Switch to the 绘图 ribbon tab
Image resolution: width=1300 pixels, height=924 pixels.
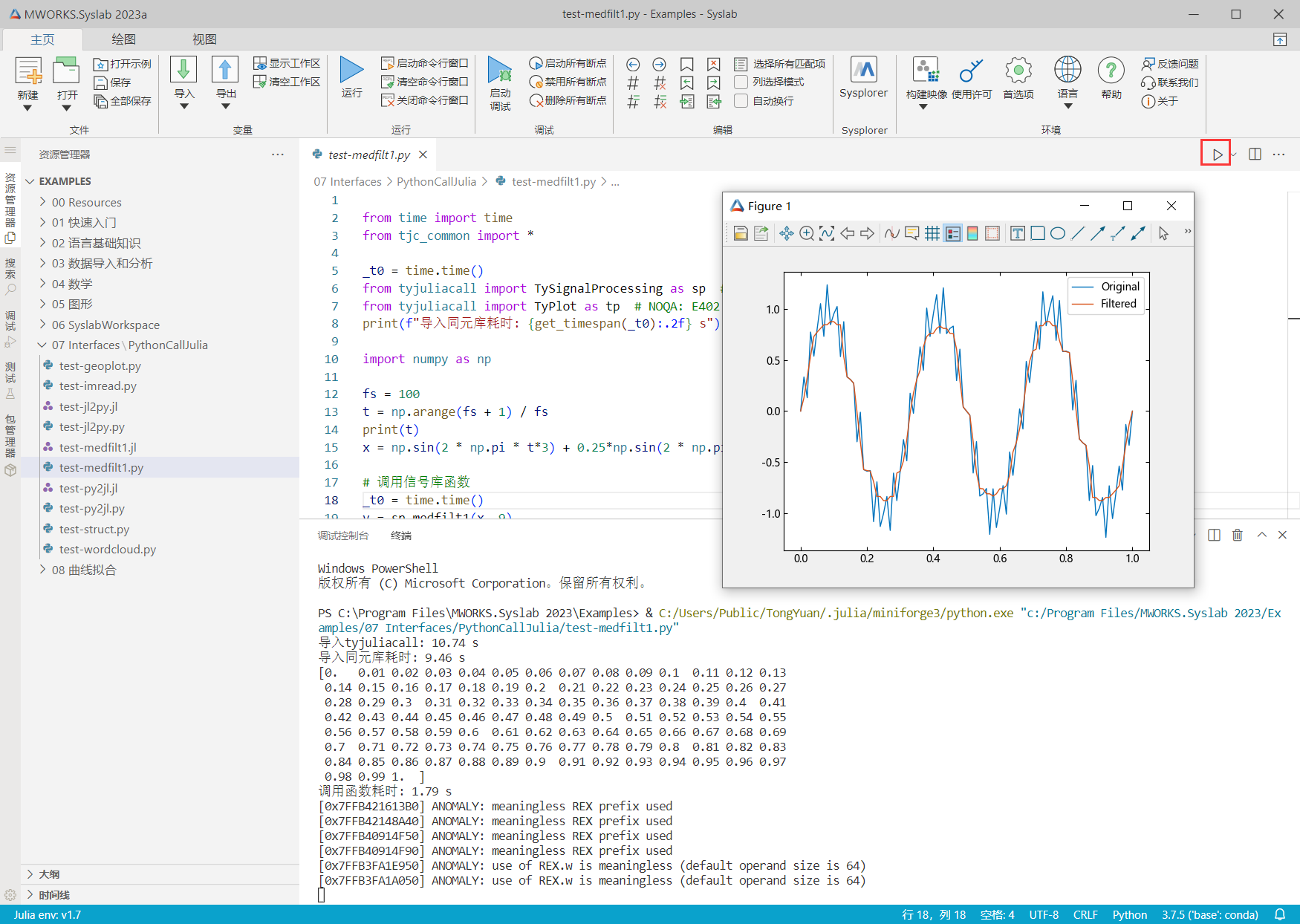coord(123,39)
